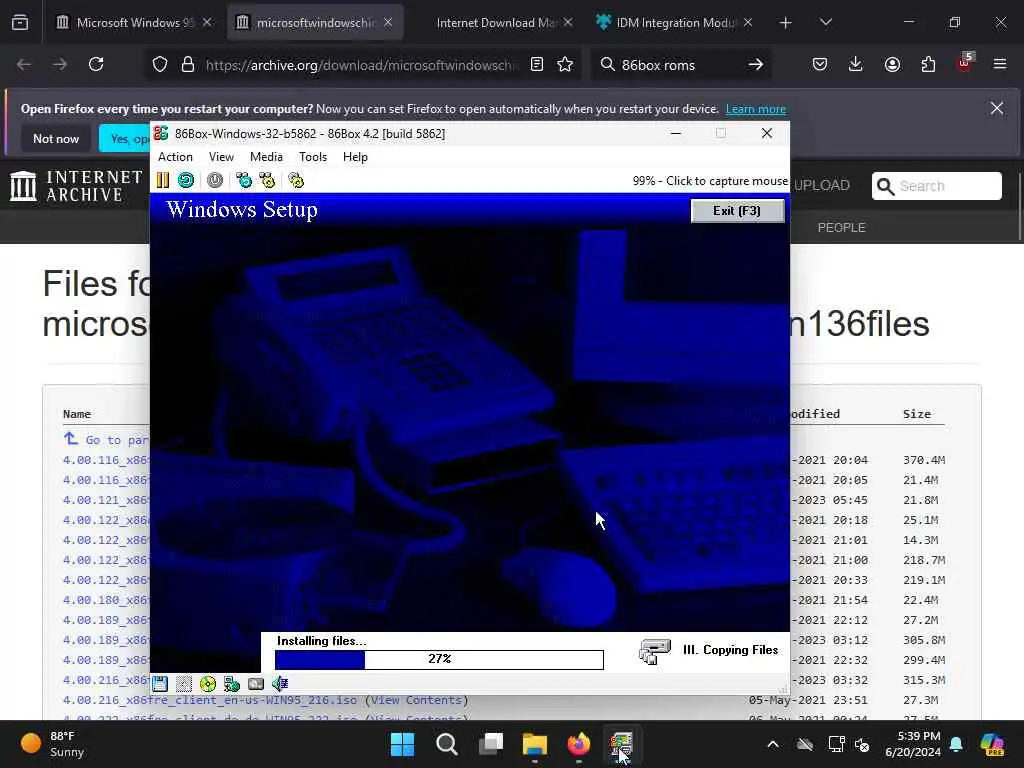Screen dimensions: 1024x768
Task: Click Firefox icon in taskbar
Action: pyautogui.click(x=579, y=744)
